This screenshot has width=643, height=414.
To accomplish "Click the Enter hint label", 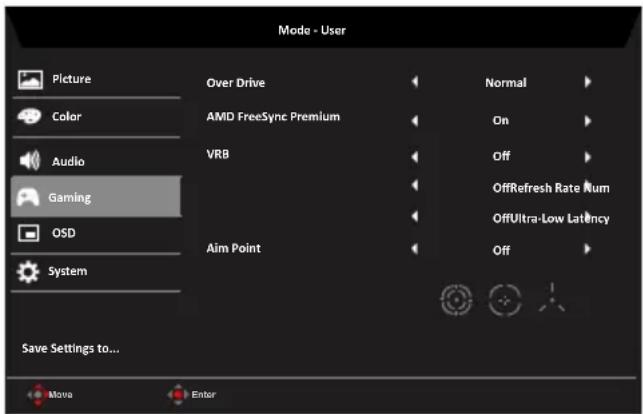I will click(203, 394).
